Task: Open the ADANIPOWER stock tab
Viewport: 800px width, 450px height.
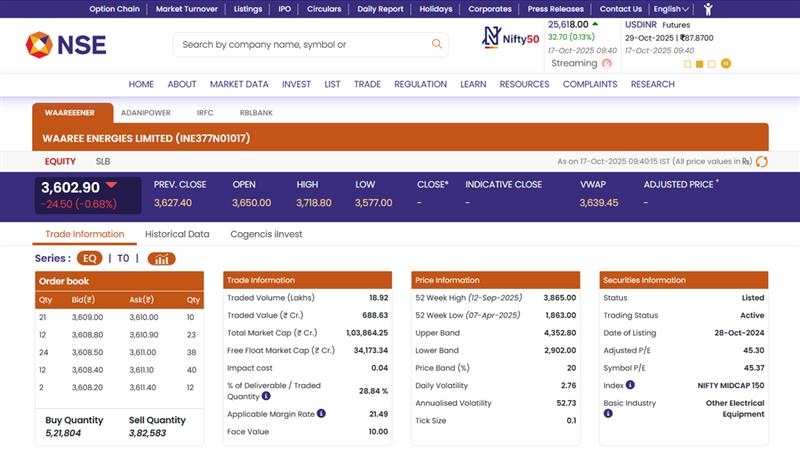Action: point(146,113)
